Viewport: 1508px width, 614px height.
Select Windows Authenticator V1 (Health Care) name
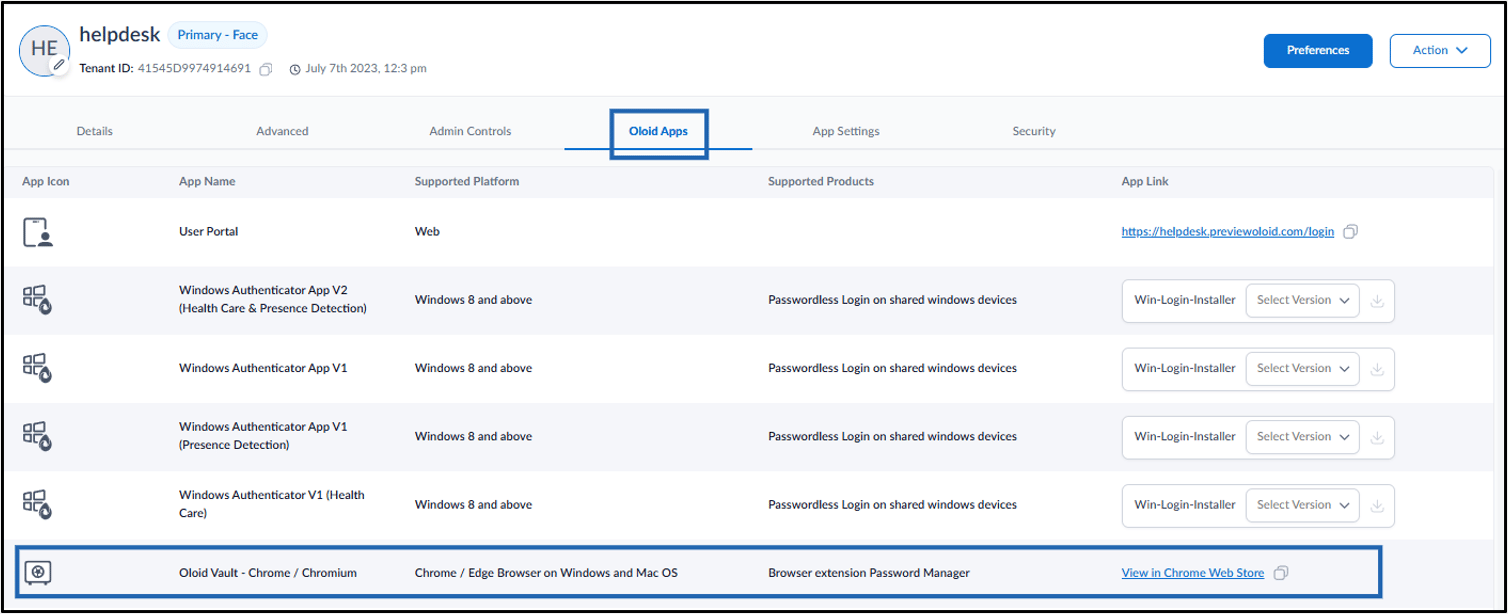point(272,504)
